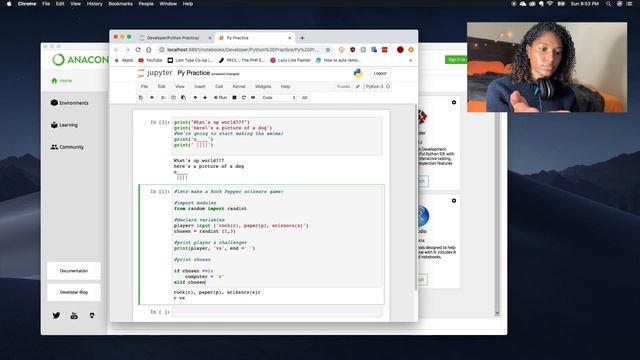Sign in to Anaconda Cloud
The image size is (640, 360).
456,60
